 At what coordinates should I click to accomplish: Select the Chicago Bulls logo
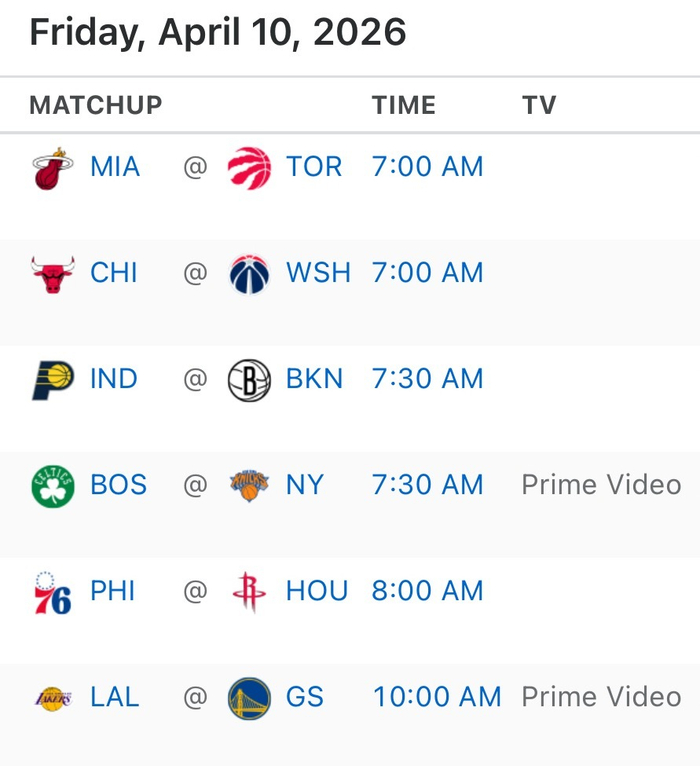[x=52, y=274]
